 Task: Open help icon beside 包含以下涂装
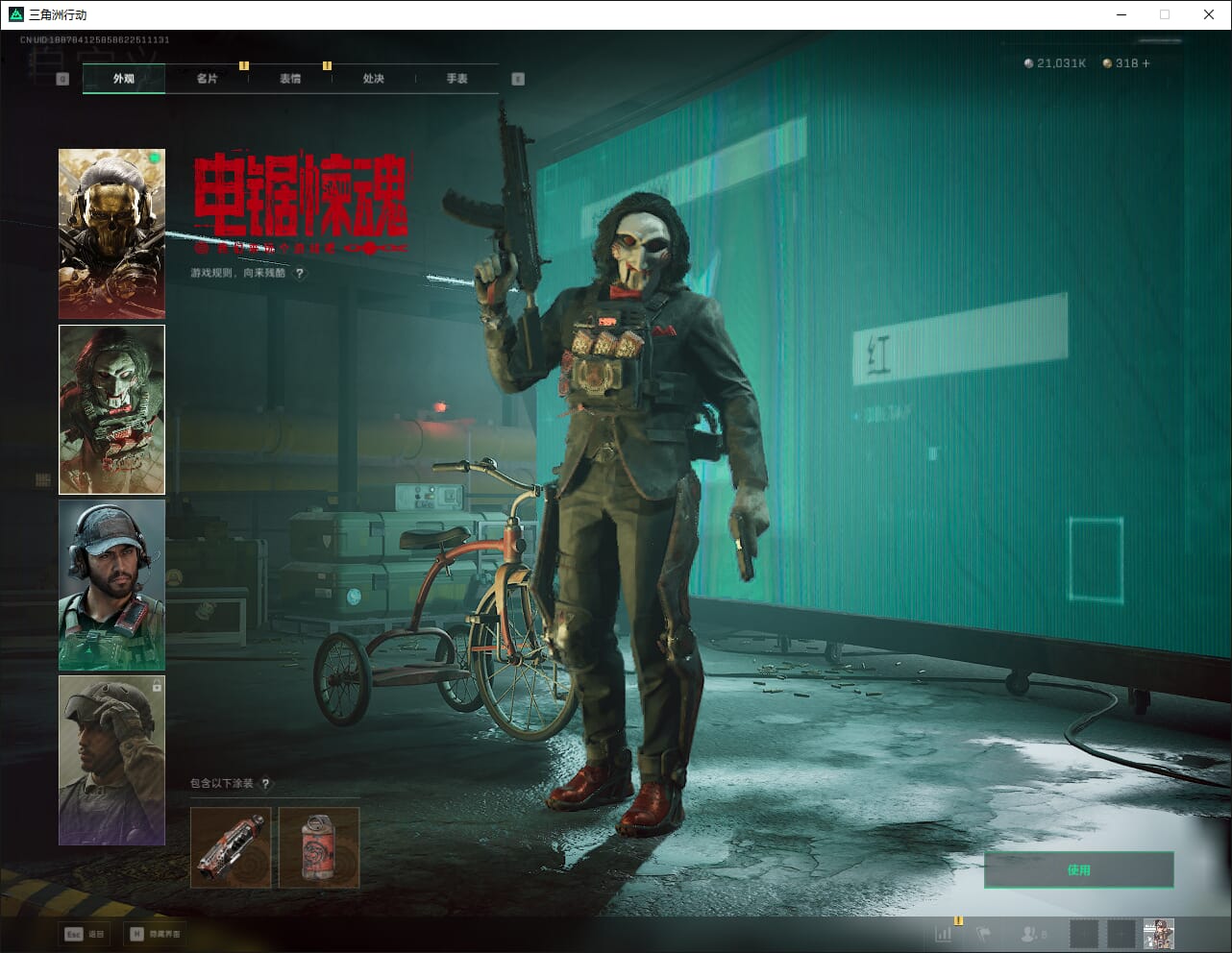pyautogui.click(x=266, y=783)
